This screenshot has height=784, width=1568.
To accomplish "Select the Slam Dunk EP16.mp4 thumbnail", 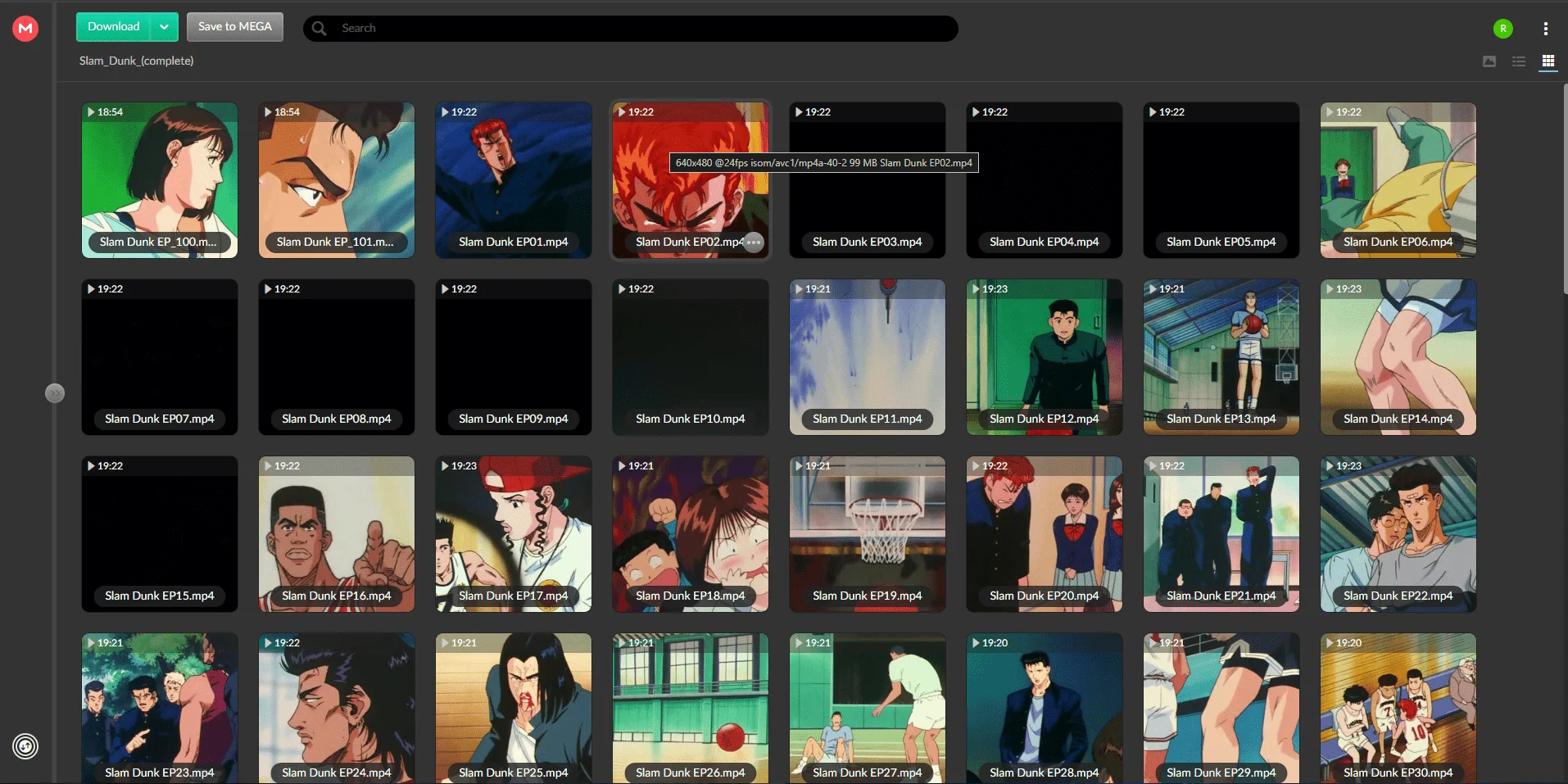I will click(x=337, y=534).
